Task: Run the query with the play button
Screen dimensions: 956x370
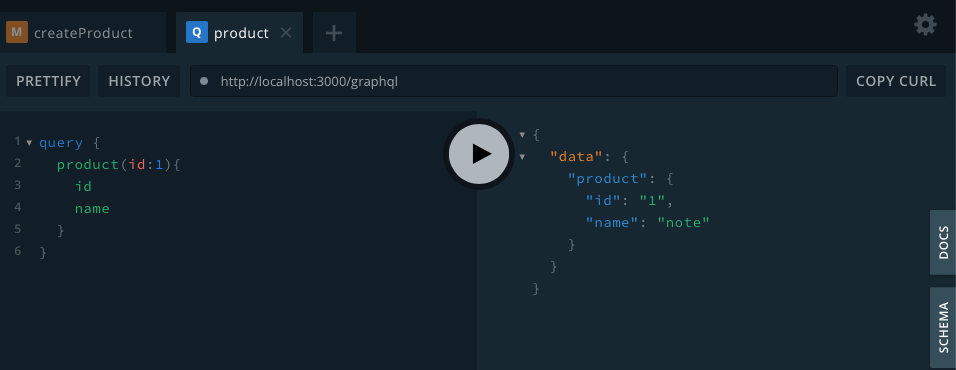Action: (479, 154)
